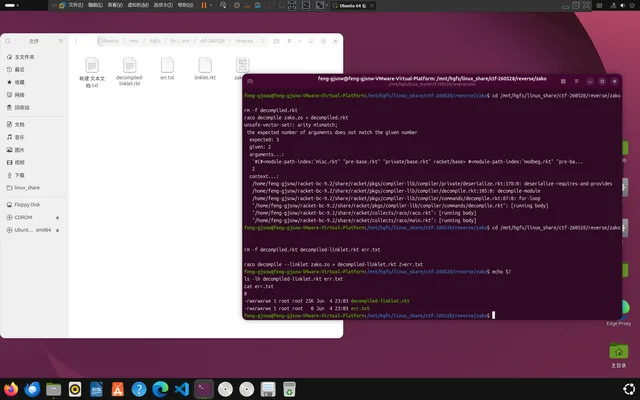Select the 新建 文本文档.txt file
This screenshot has width=640, height=400.
[92, 72]
